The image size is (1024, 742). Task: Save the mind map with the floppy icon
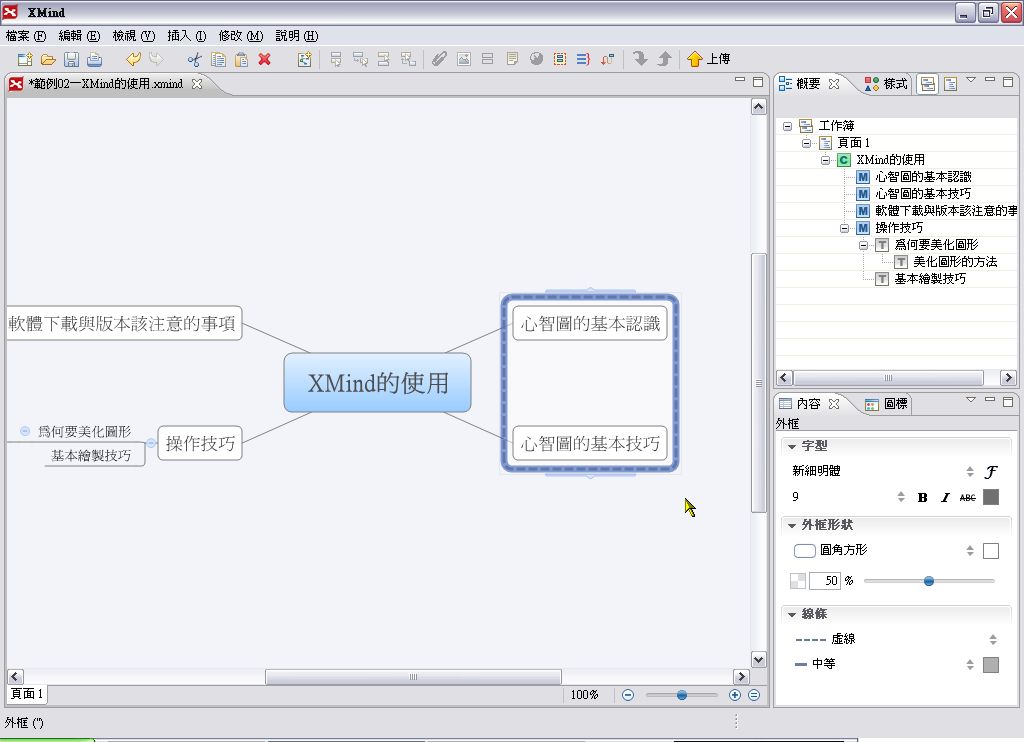pyautogui.click(x=71, y=59)
